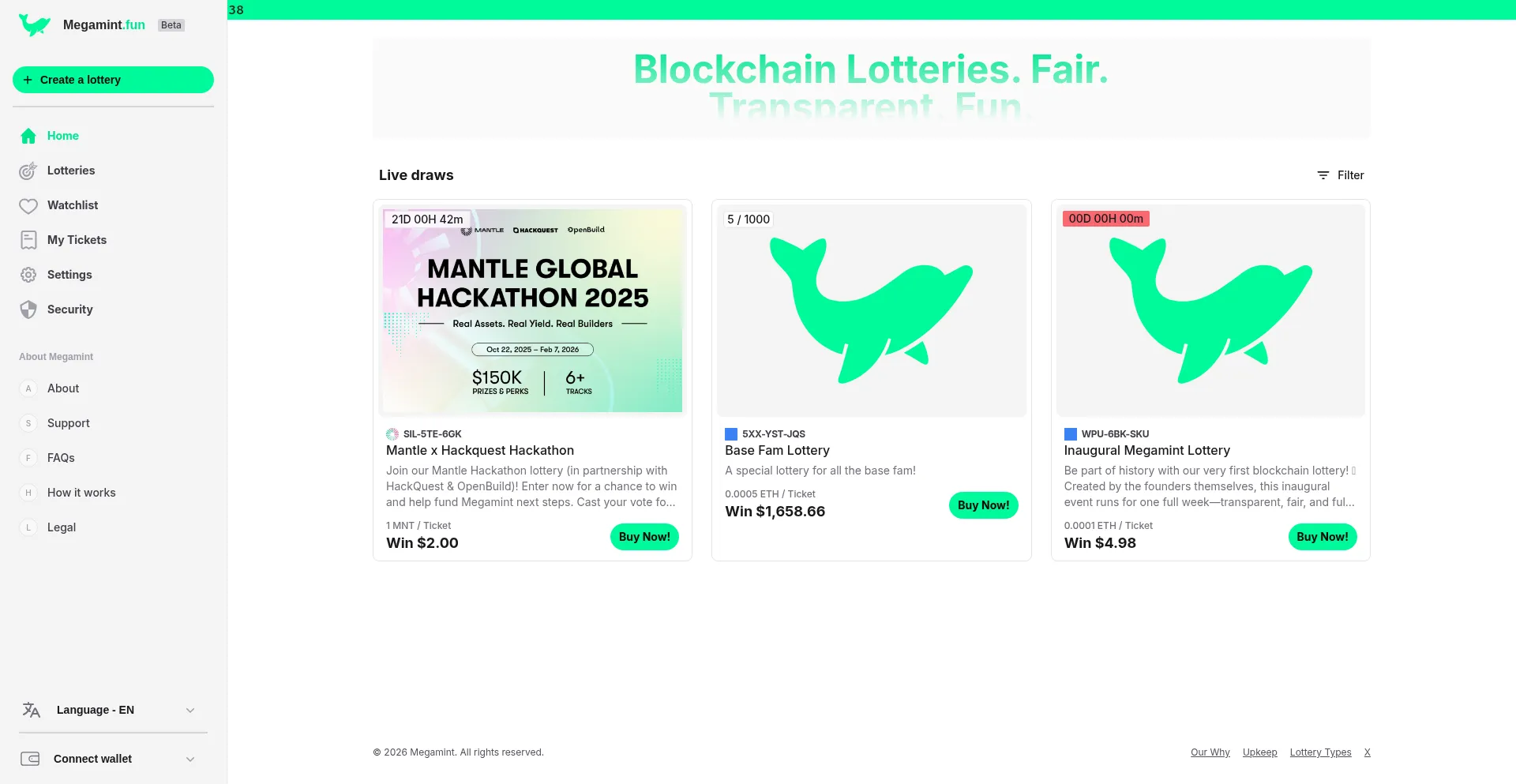Click the Home house icon
Image resolution: width=1516 pixels, height=784 pixels.
pyautogui.click(x=28, y=136)
